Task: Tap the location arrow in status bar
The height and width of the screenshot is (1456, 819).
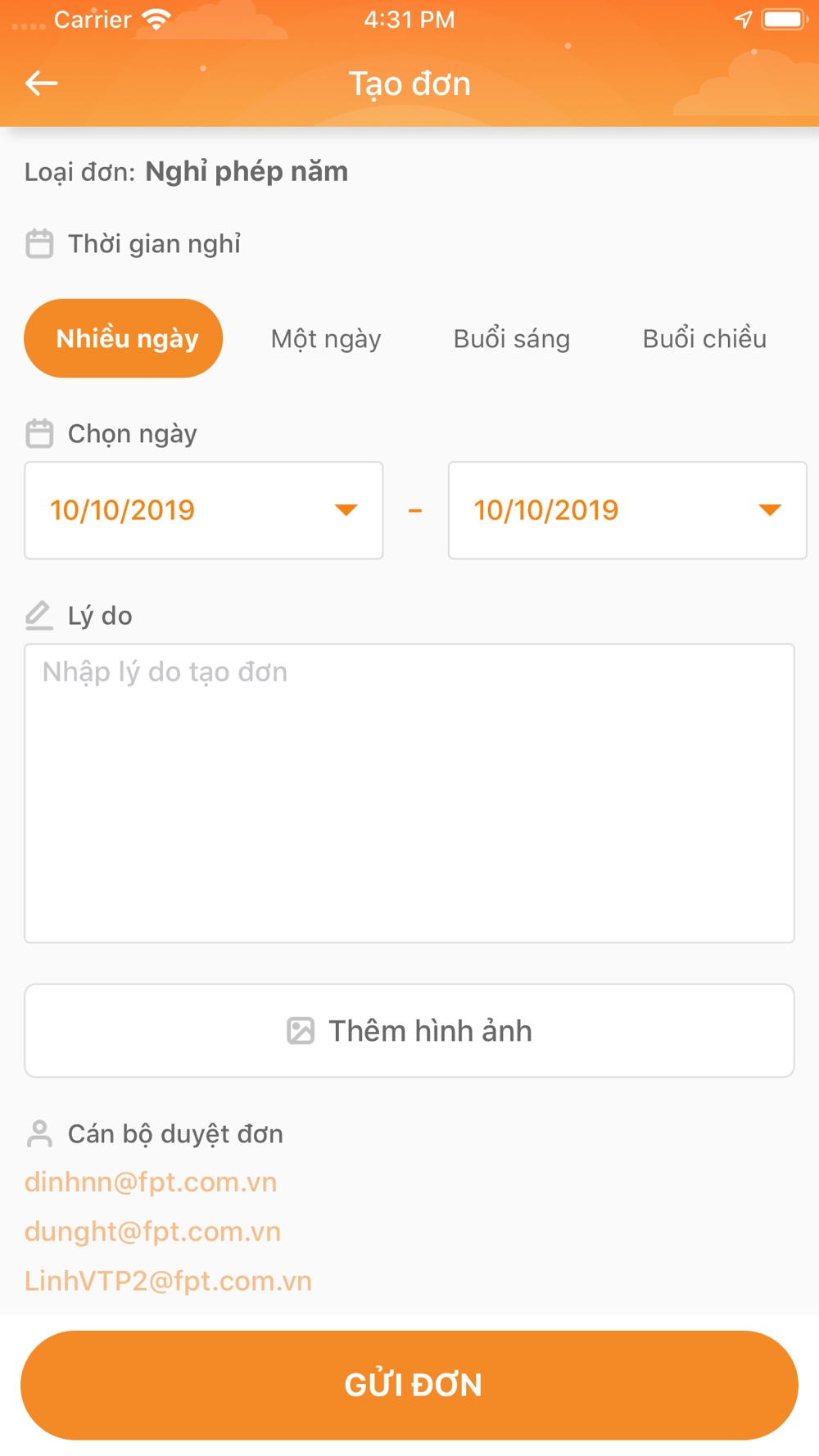Action: tap(743, 19)
